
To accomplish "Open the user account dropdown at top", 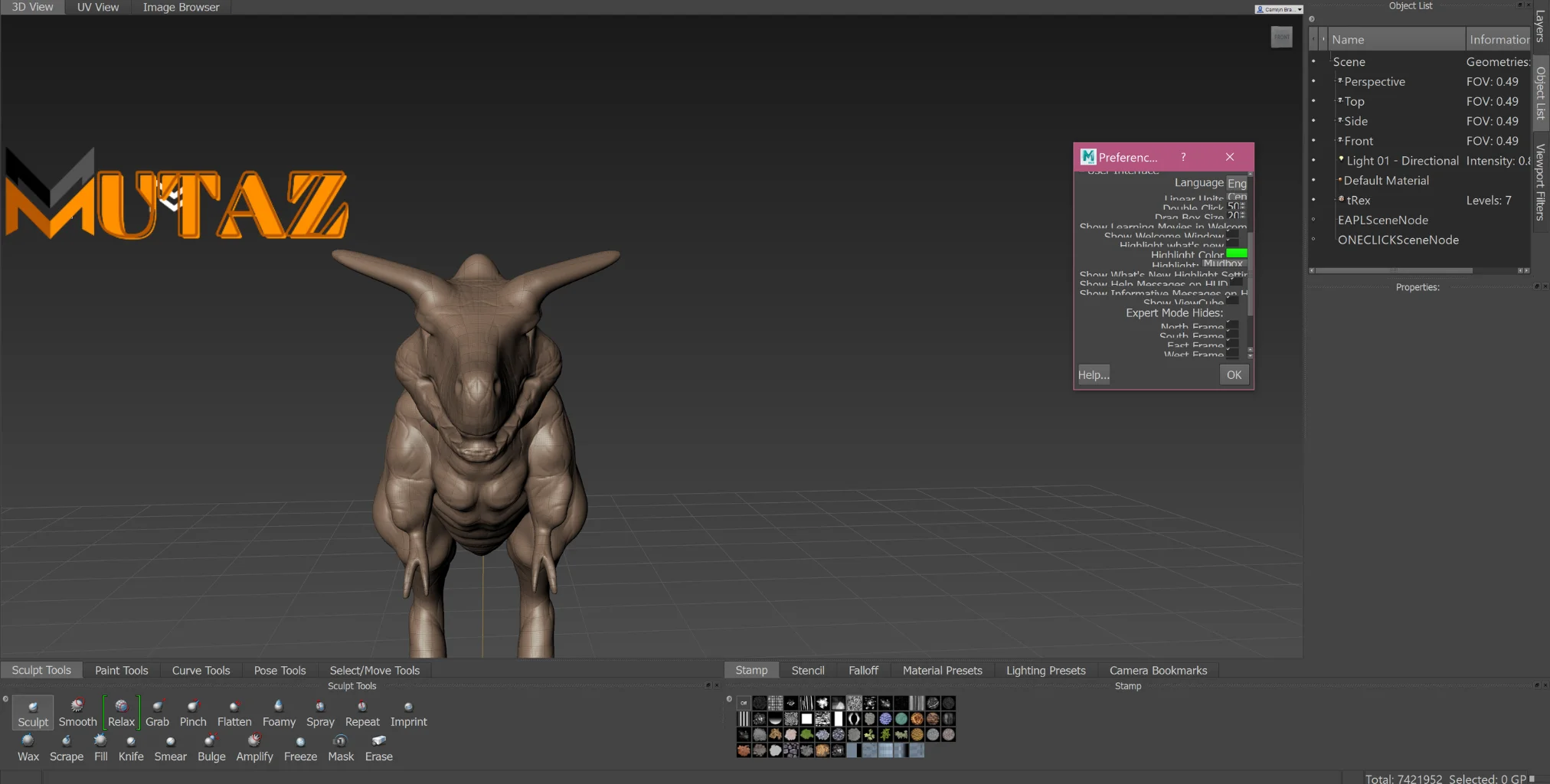I will pyautogui.click(x=1279, y=9).
